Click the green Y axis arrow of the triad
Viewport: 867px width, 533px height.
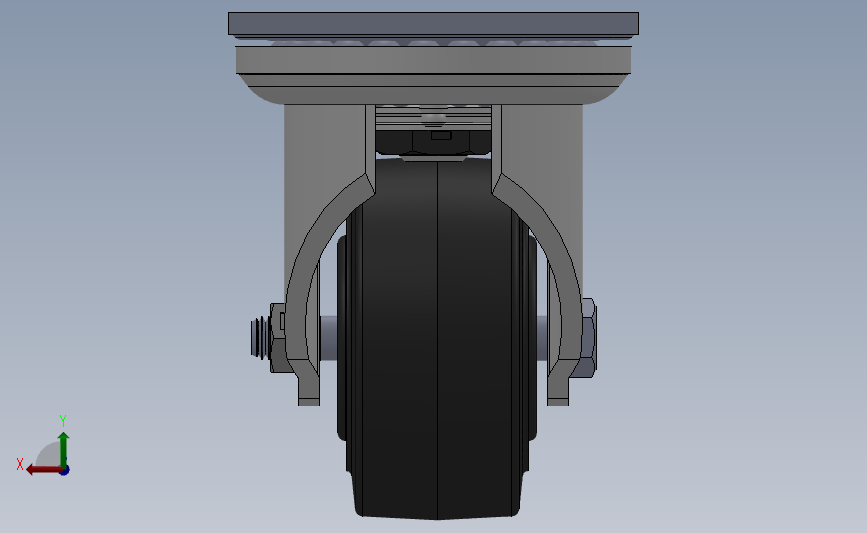63,449
